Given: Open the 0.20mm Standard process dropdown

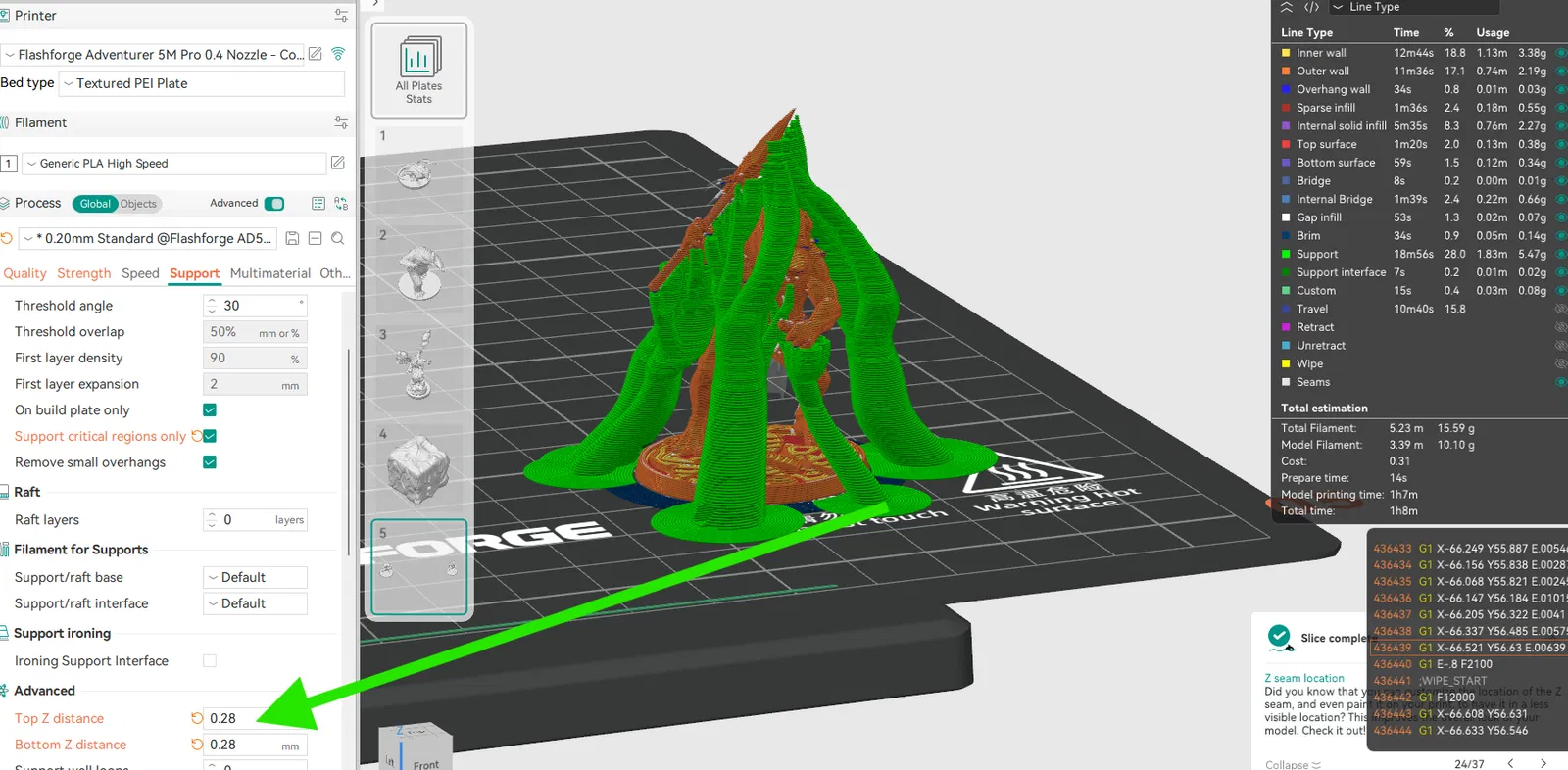Looking at the screenshot, I should (149, 238).
